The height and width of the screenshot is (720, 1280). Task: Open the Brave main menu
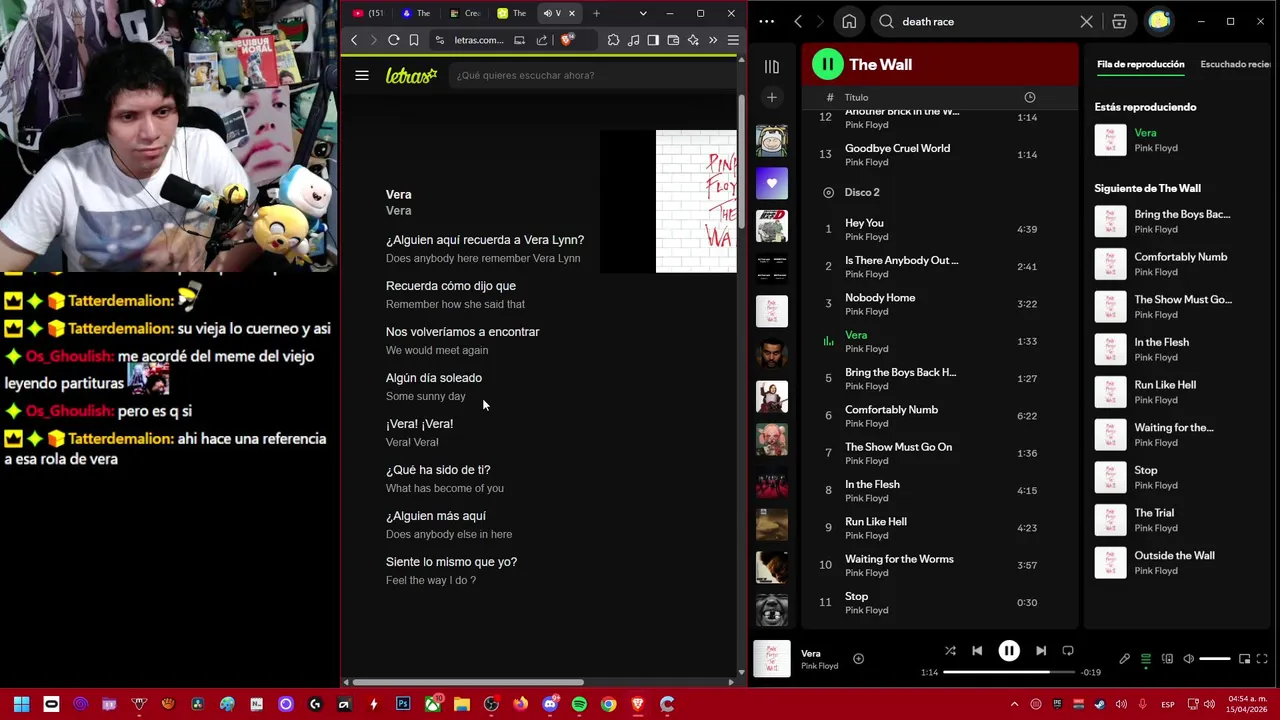733,40
